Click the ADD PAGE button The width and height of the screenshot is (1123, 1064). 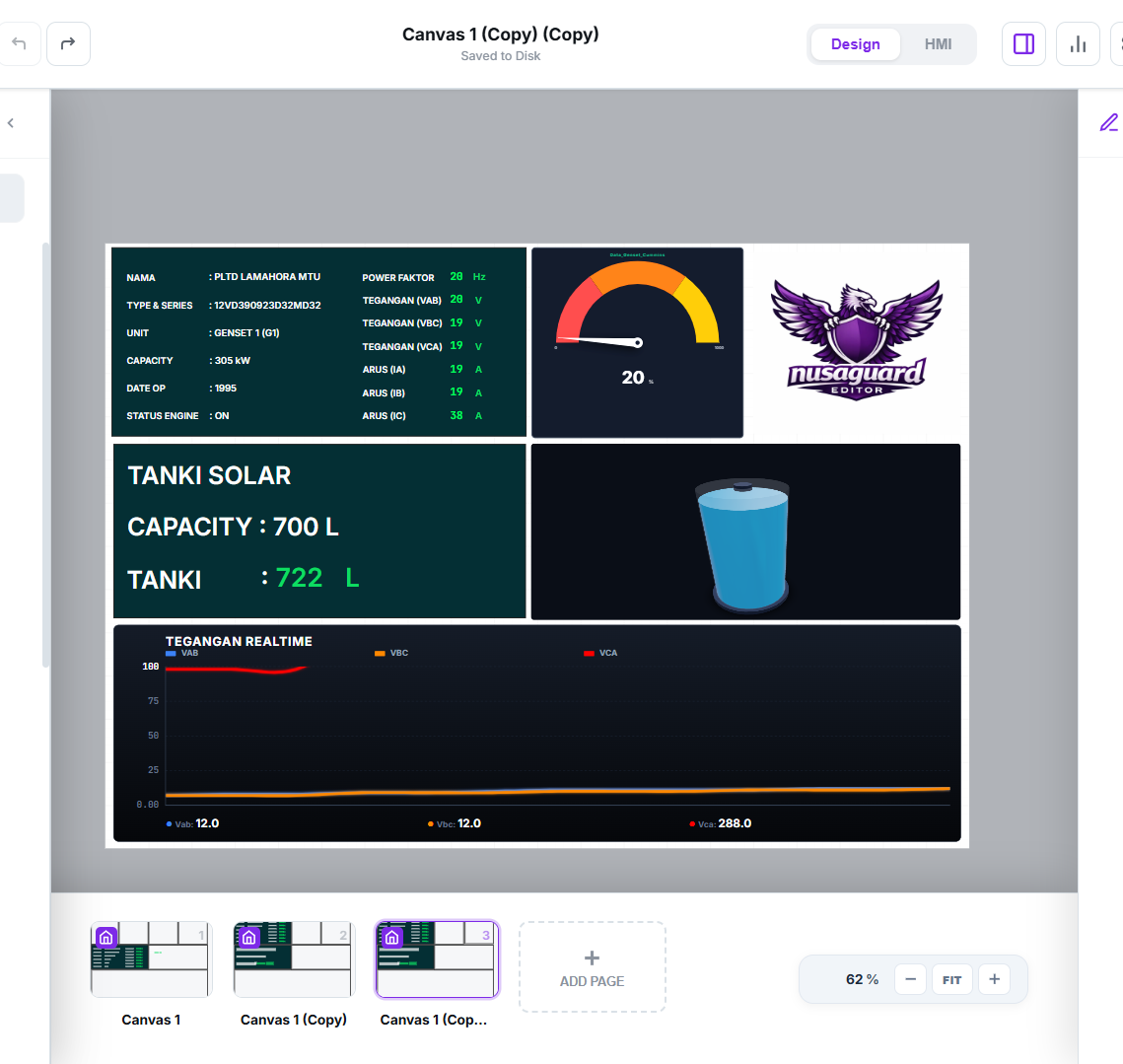tap(592, 967)
